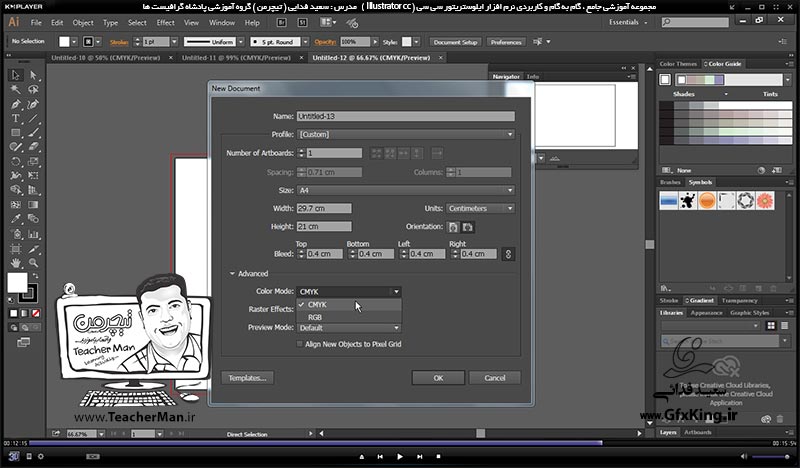Open the Window menu

click(x=222, y=22)
